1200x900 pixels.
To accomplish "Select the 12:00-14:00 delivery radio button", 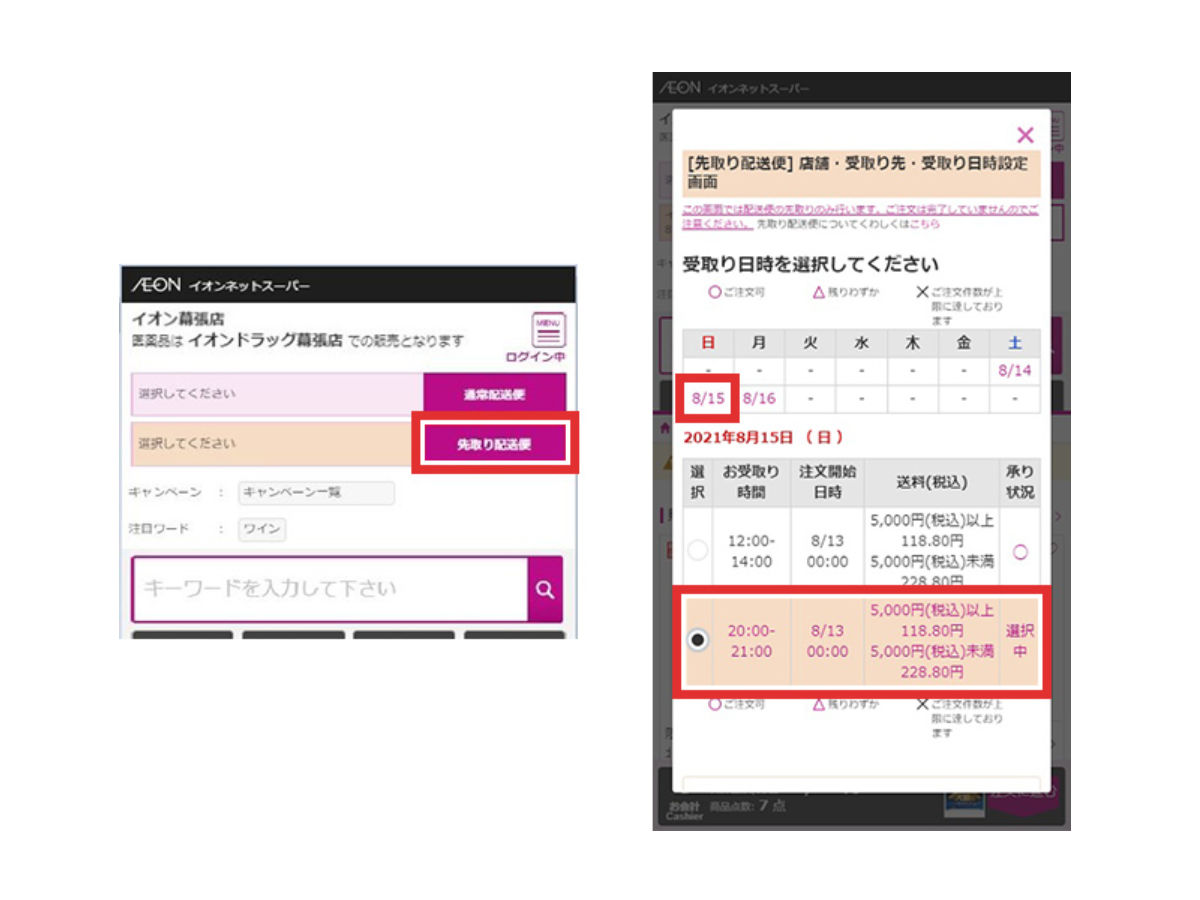I will click(x=698, y=550).
